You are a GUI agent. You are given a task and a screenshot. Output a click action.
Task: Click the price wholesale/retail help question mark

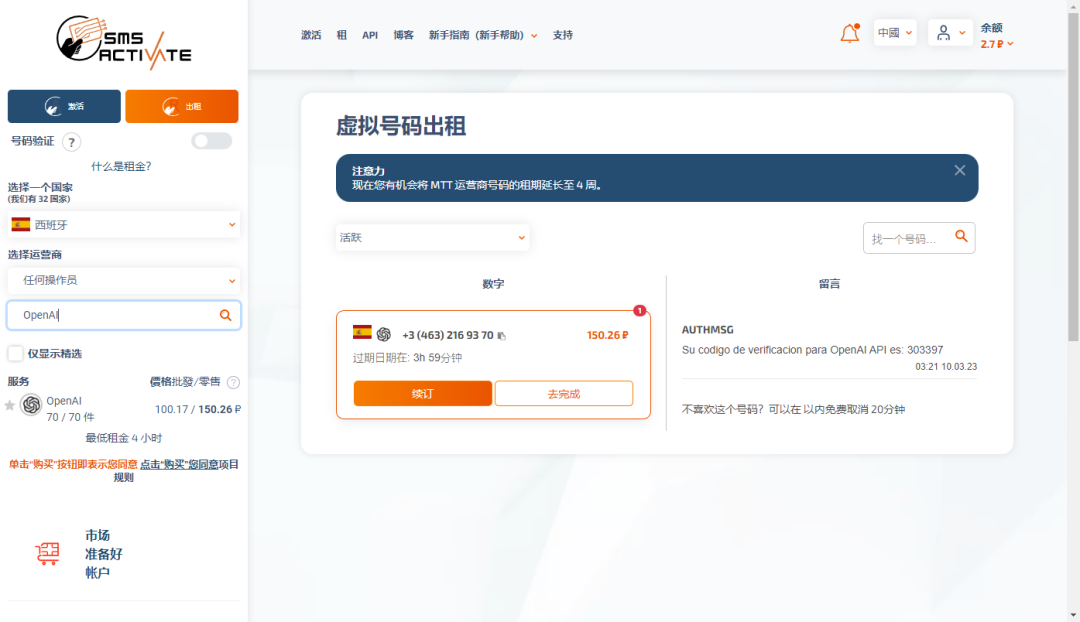pos(232,382)
